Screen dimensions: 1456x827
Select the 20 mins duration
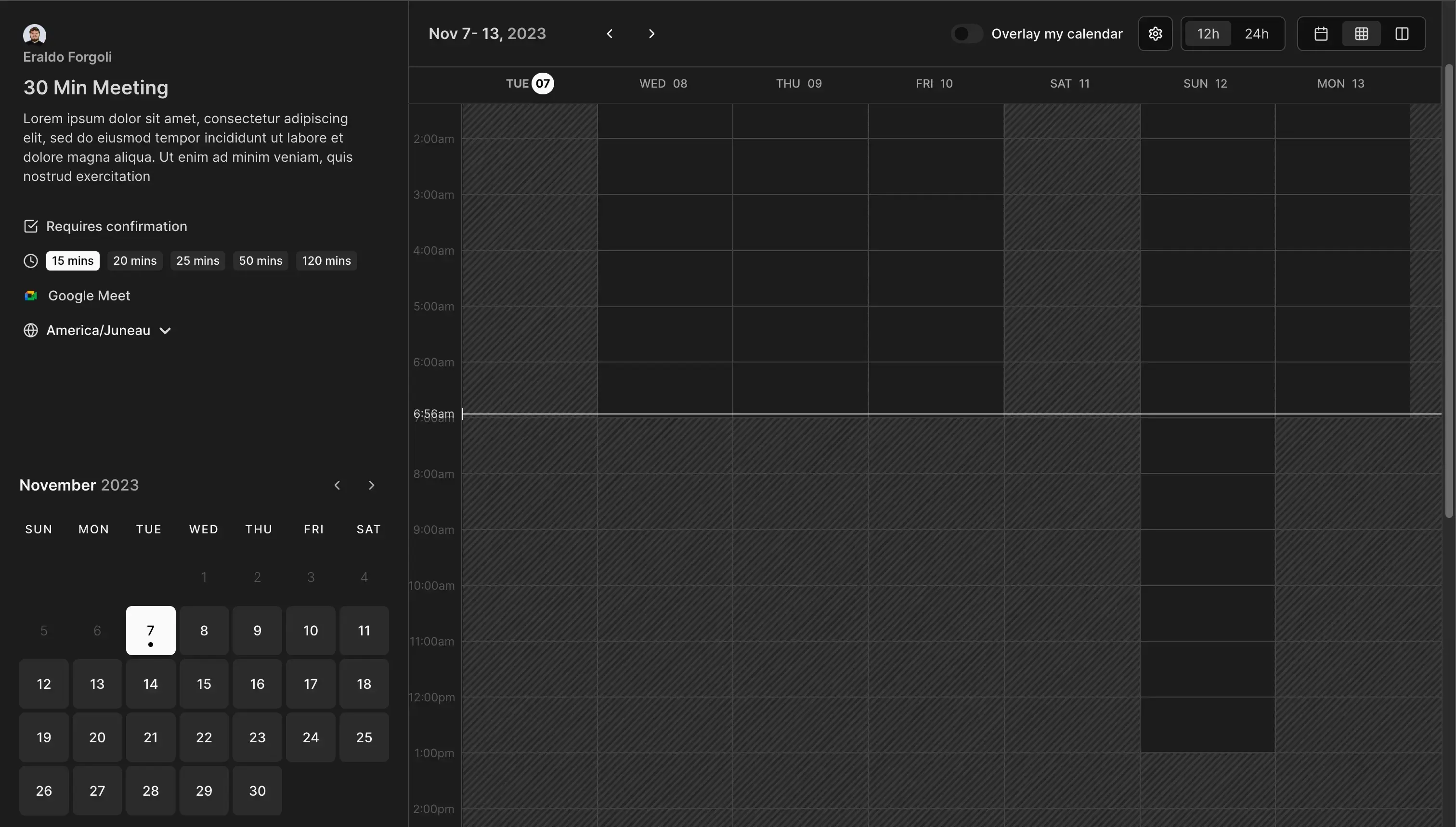tap(135, 261)
